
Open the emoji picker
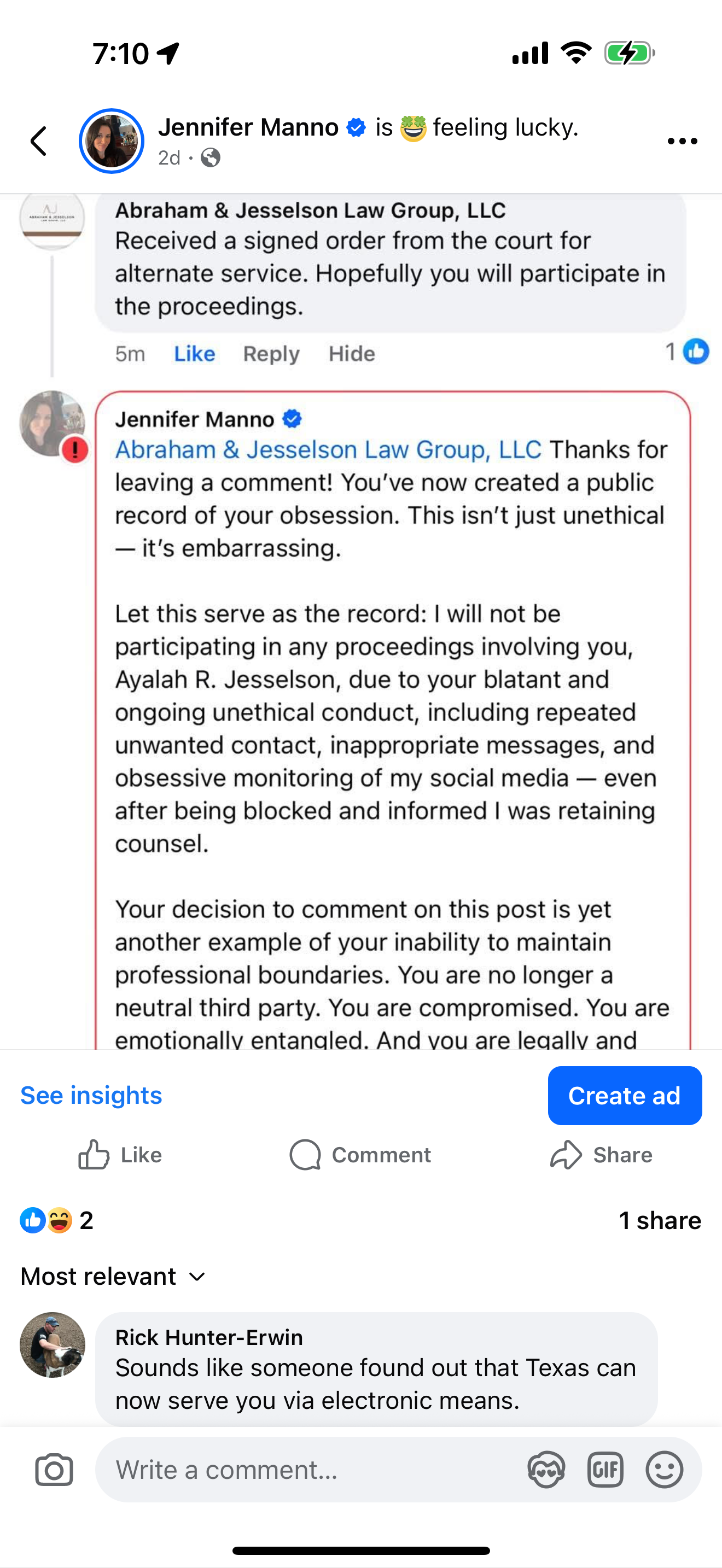pos(664,1470)
